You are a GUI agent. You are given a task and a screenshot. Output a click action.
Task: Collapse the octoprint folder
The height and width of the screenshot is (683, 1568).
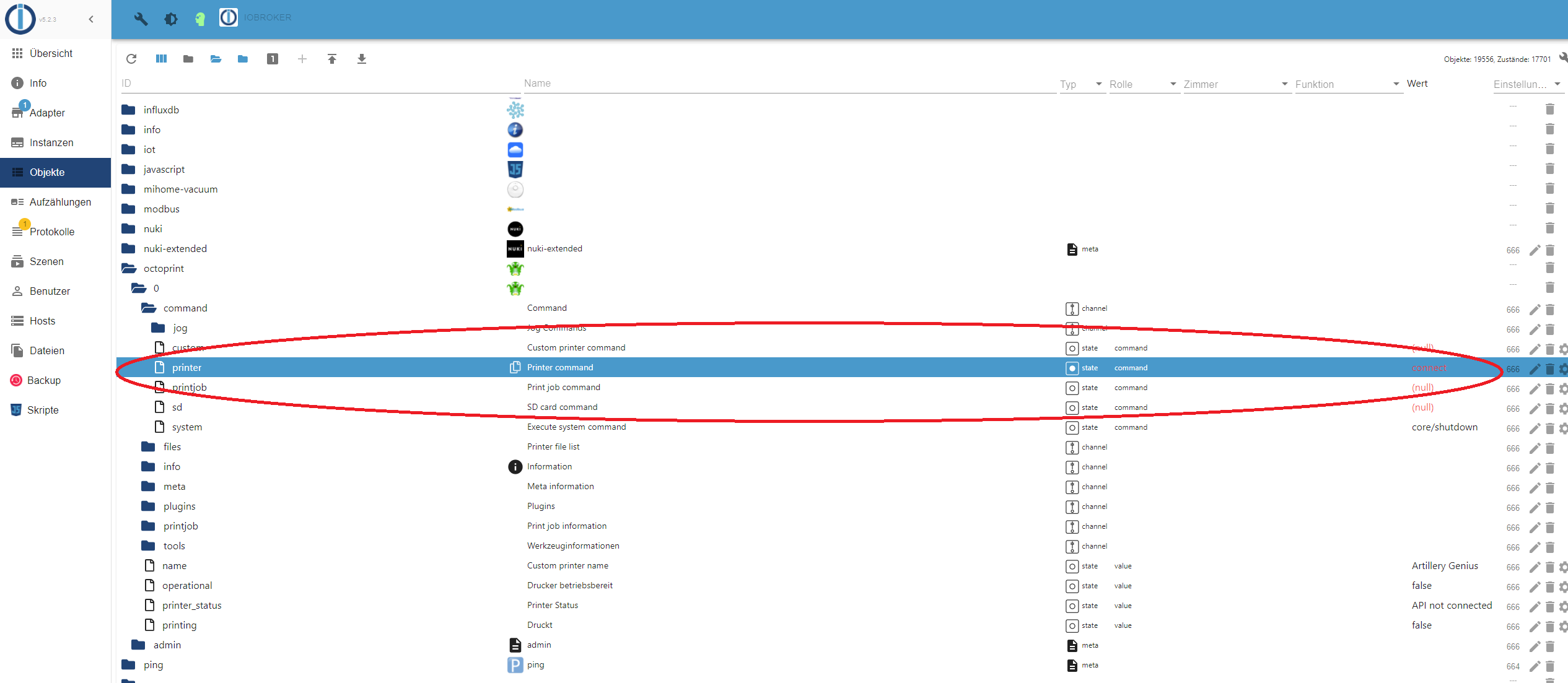point(129,268)
